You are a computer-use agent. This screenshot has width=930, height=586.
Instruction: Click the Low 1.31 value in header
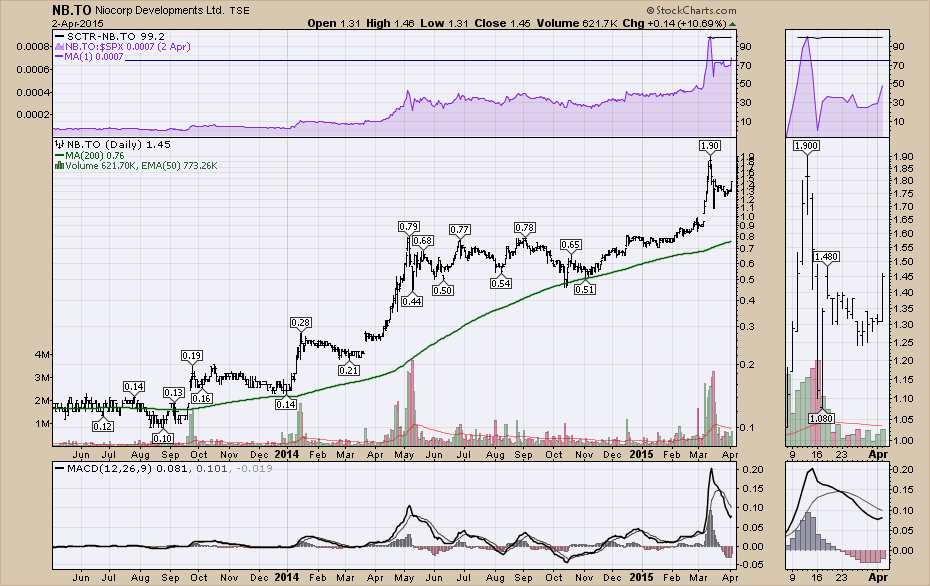tap(444, 24)
